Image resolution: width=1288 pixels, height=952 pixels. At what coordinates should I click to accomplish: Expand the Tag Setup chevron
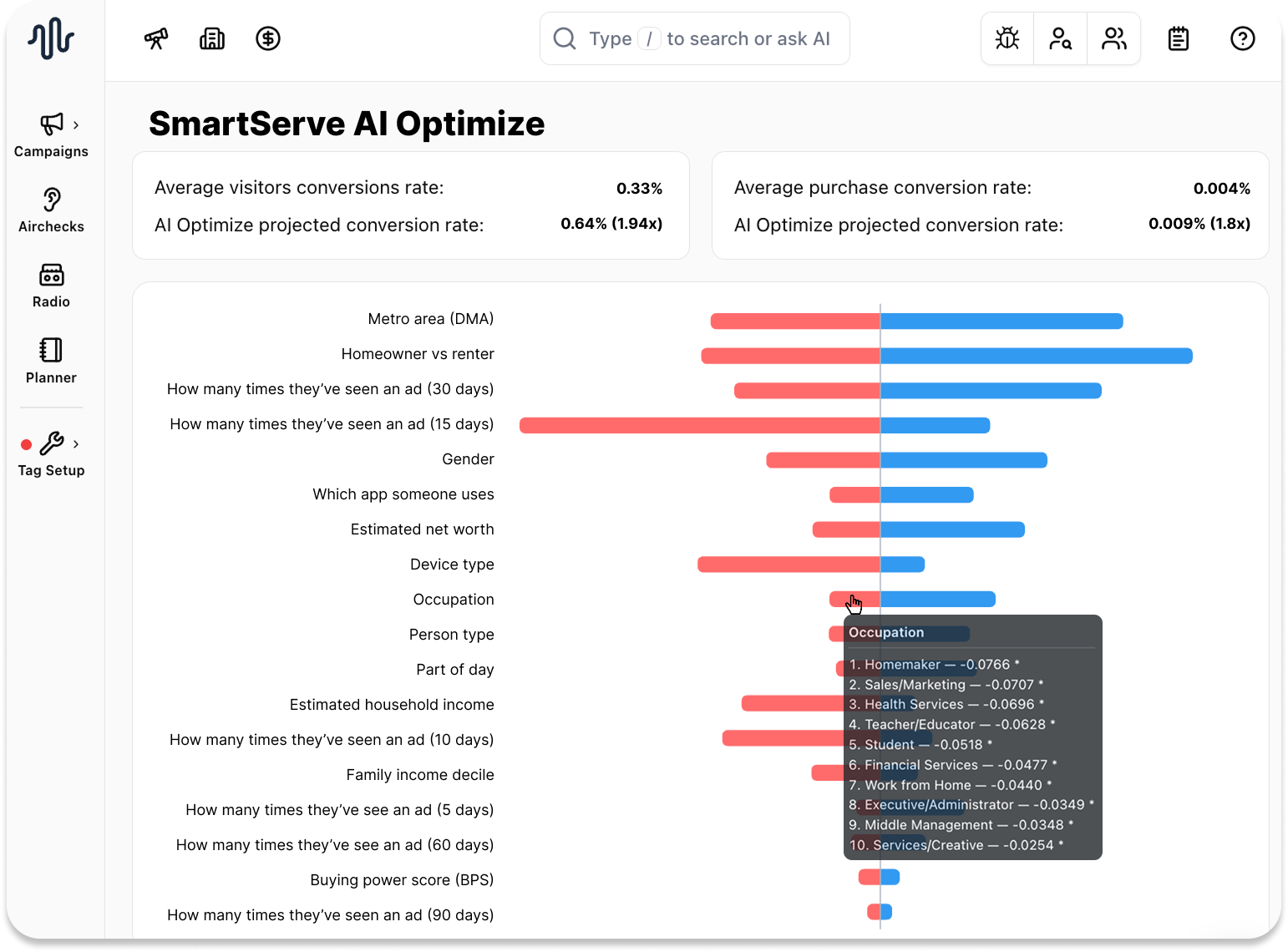(76, 444)
